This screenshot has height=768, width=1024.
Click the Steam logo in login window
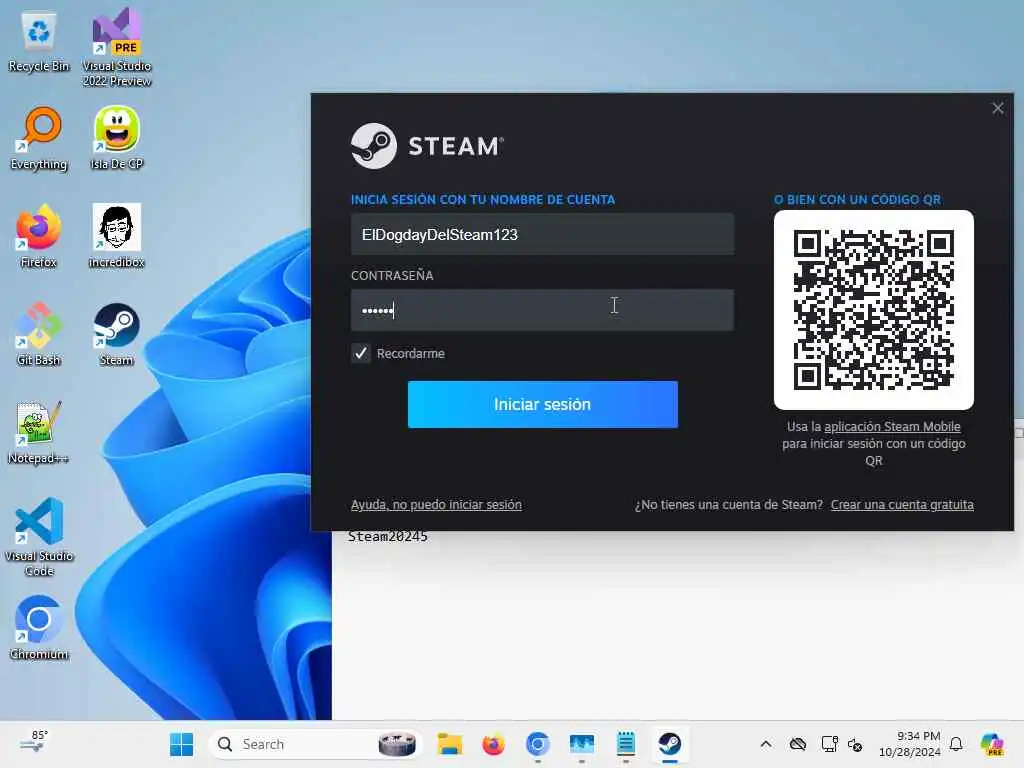pos(427,146)
